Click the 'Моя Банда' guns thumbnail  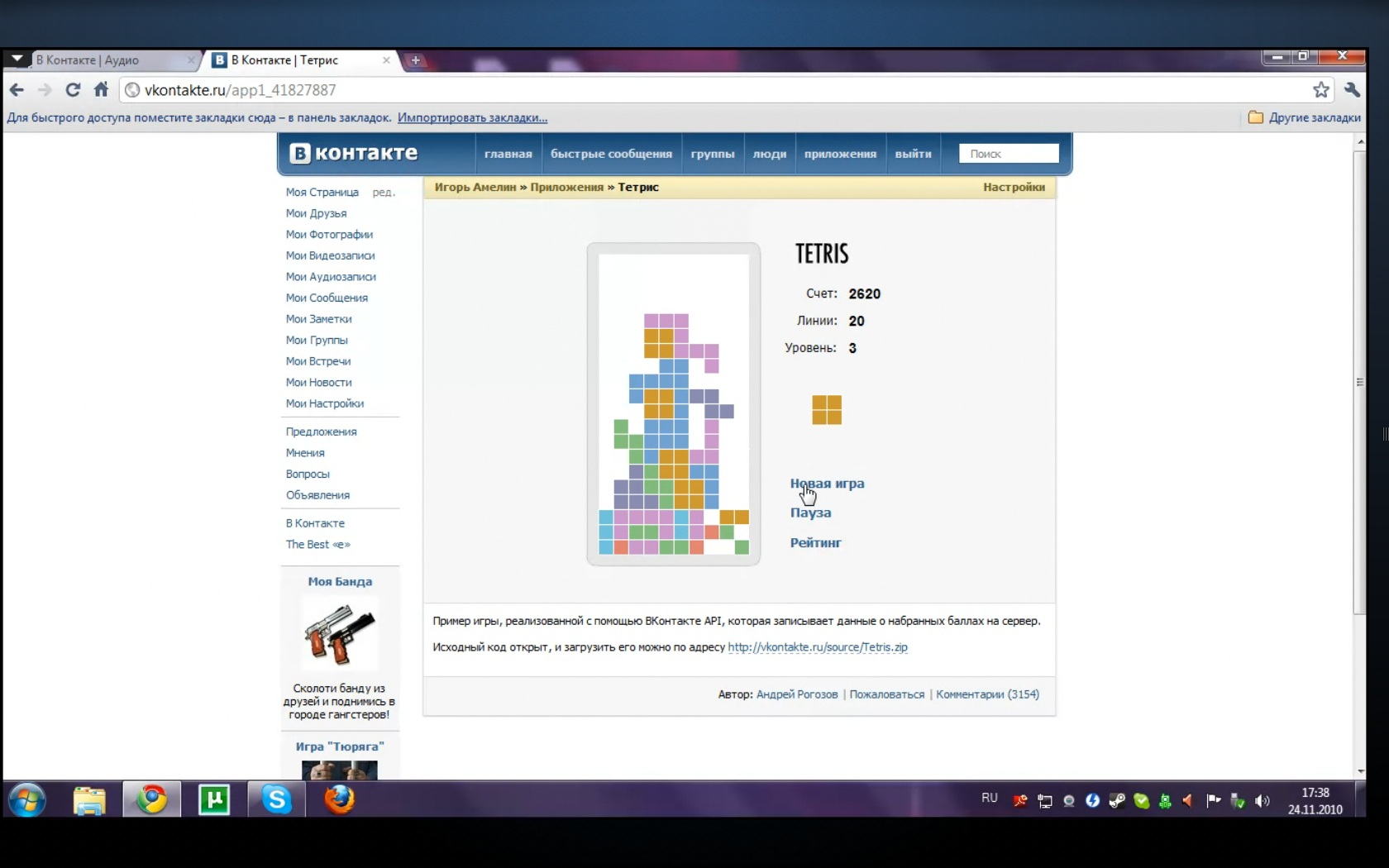coord(340,634)
